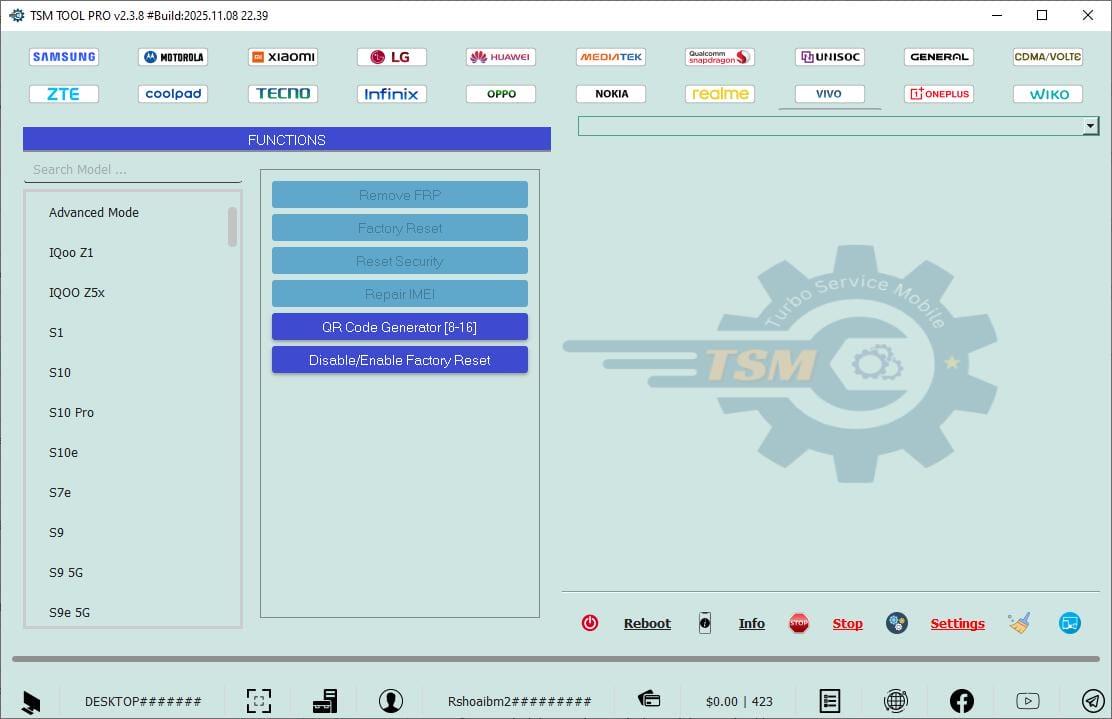Click the Search Model input field
The height and width of the screenshot is (719, 1112).
coord(130,169)
